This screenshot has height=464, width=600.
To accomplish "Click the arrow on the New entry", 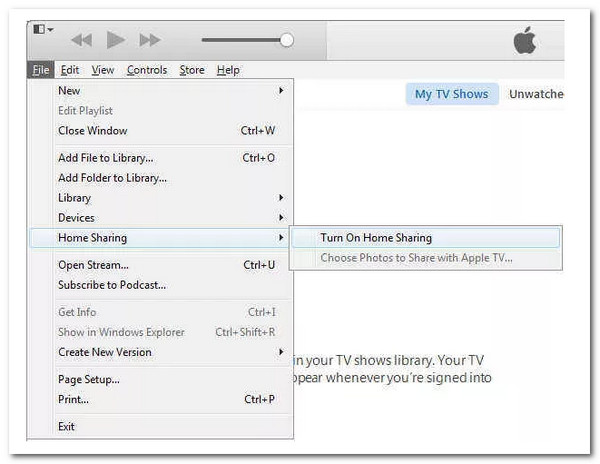I will click(x=281, y=91).
